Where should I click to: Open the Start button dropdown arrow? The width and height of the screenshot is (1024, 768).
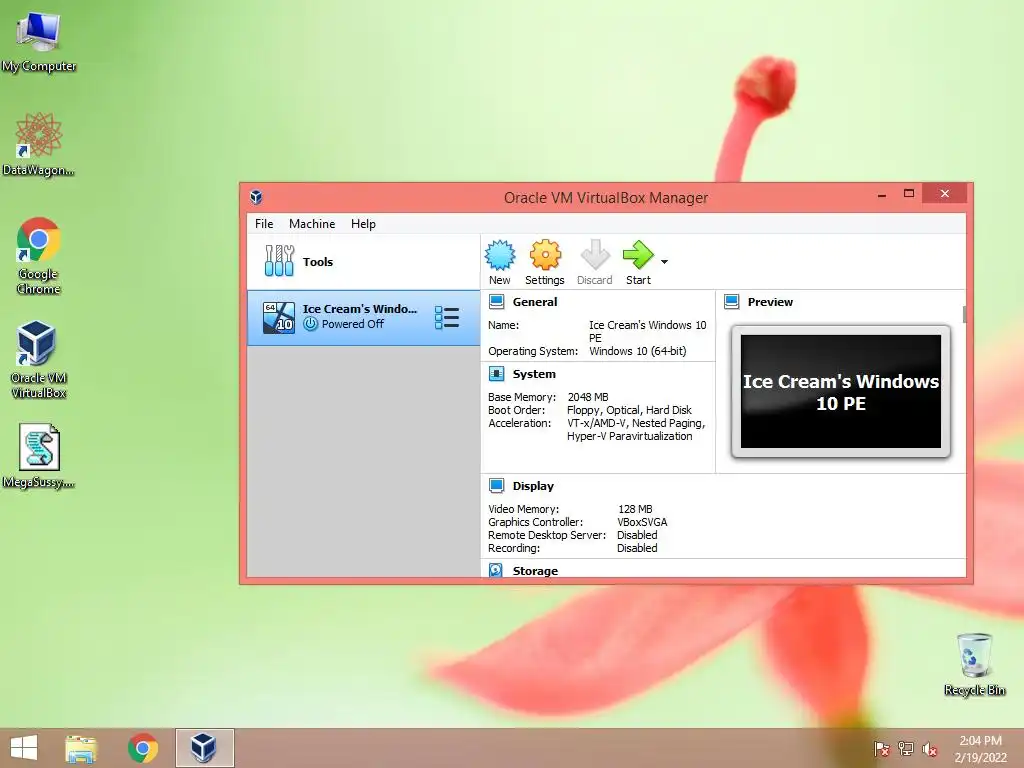tap(664, 262)
